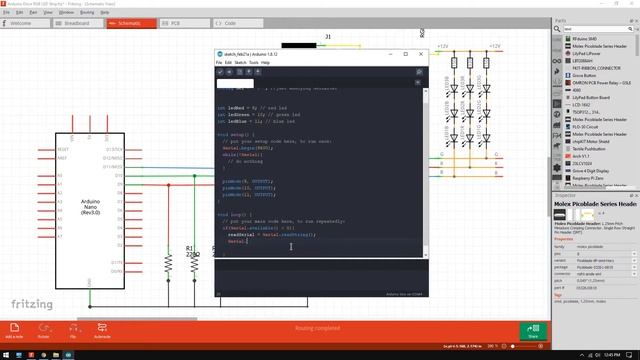Open the Arduino IDE Sketch menu
Image resolution: width=640 pixels, height=360 pixels.
[x=240, y=62]
